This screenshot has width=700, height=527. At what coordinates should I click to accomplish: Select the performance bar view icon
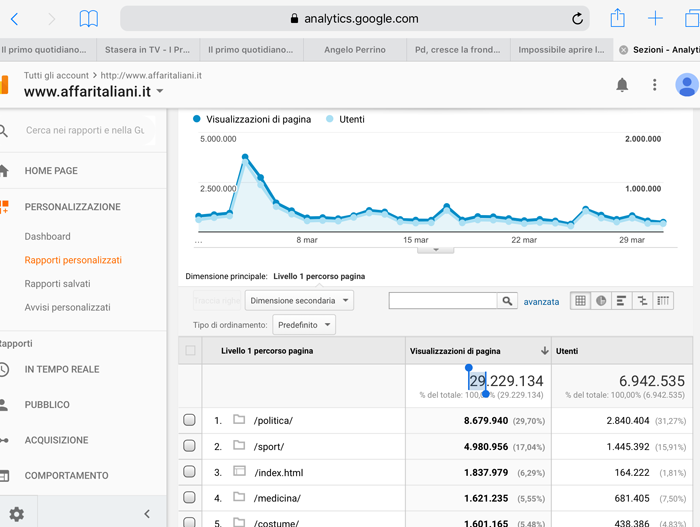coord(621,301)
